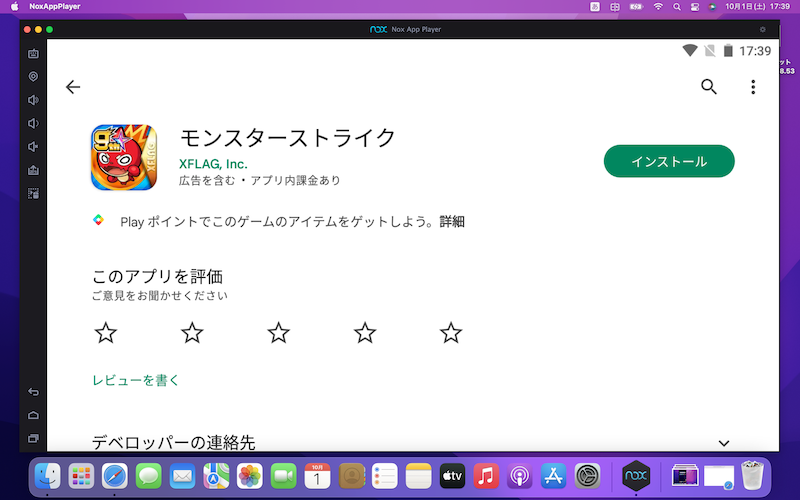Open Nox recent apps button

point(33,438)
